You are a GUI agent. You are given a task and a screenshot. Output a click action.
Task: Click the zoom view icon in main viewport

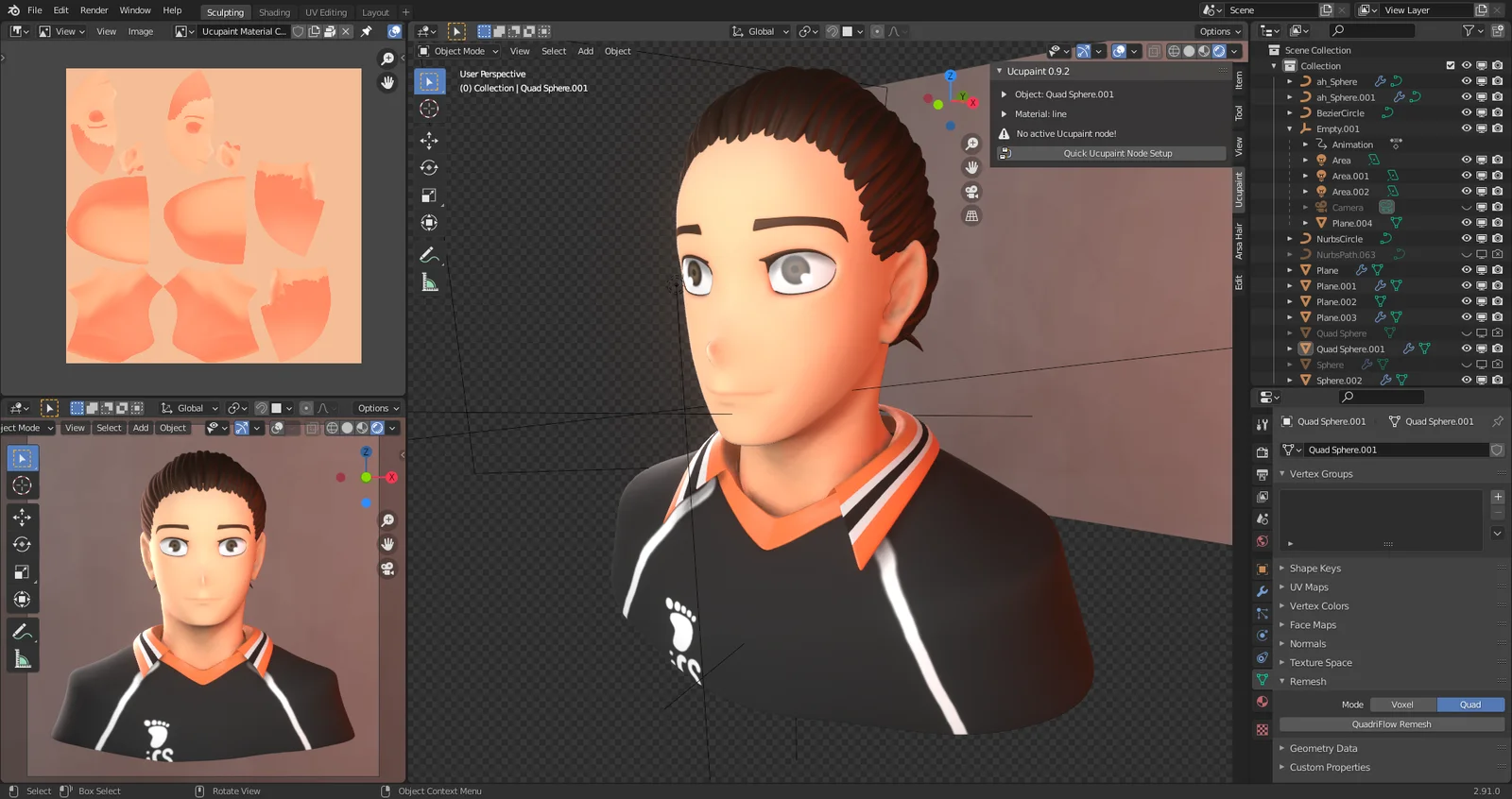pos(971,144)
